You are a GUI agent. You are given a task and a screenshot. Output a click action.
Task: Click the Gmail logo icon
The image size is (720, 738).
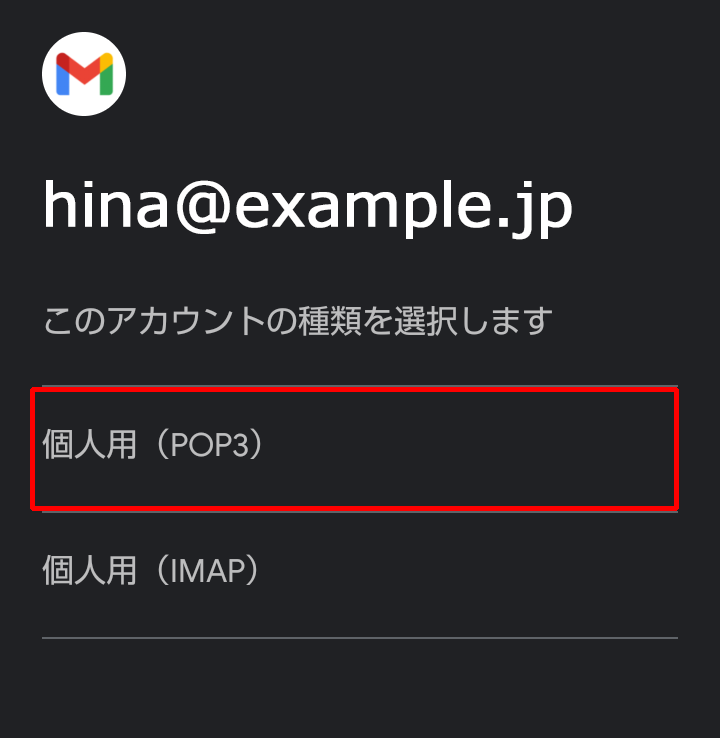[84, 74]
